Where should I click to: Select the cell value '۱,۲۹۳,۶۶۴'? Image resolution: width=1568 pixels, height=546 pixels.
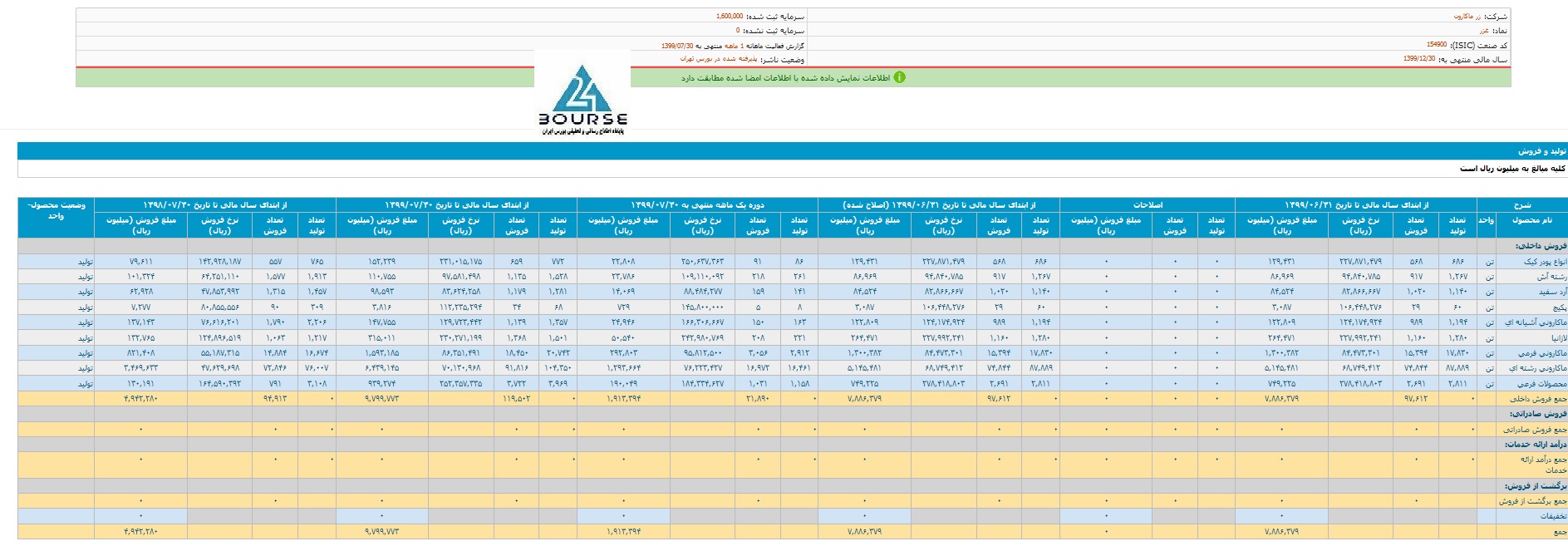[x=623, y=368]
